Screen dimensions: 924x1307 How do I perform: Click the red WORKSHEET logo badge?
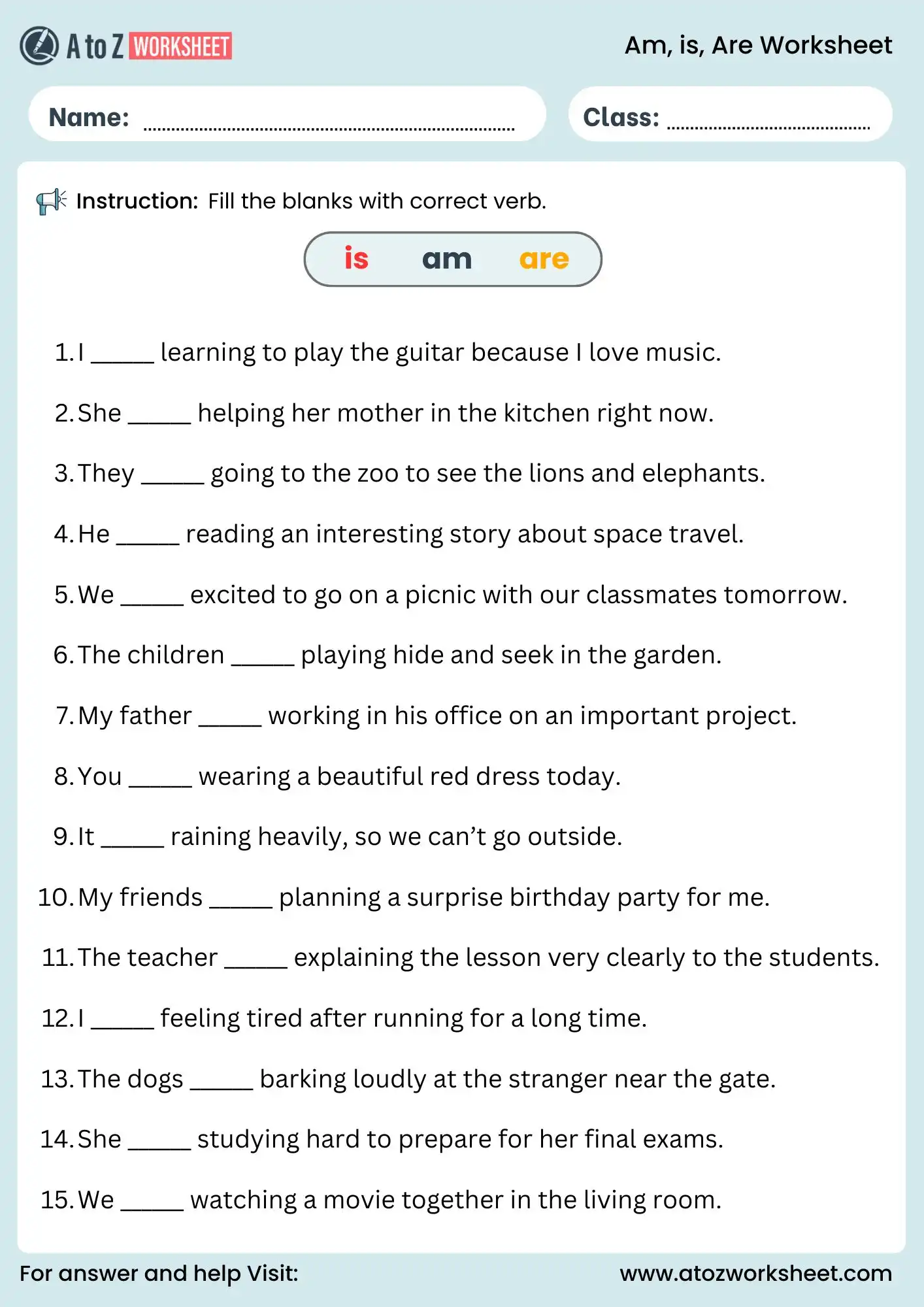(180, 46)
